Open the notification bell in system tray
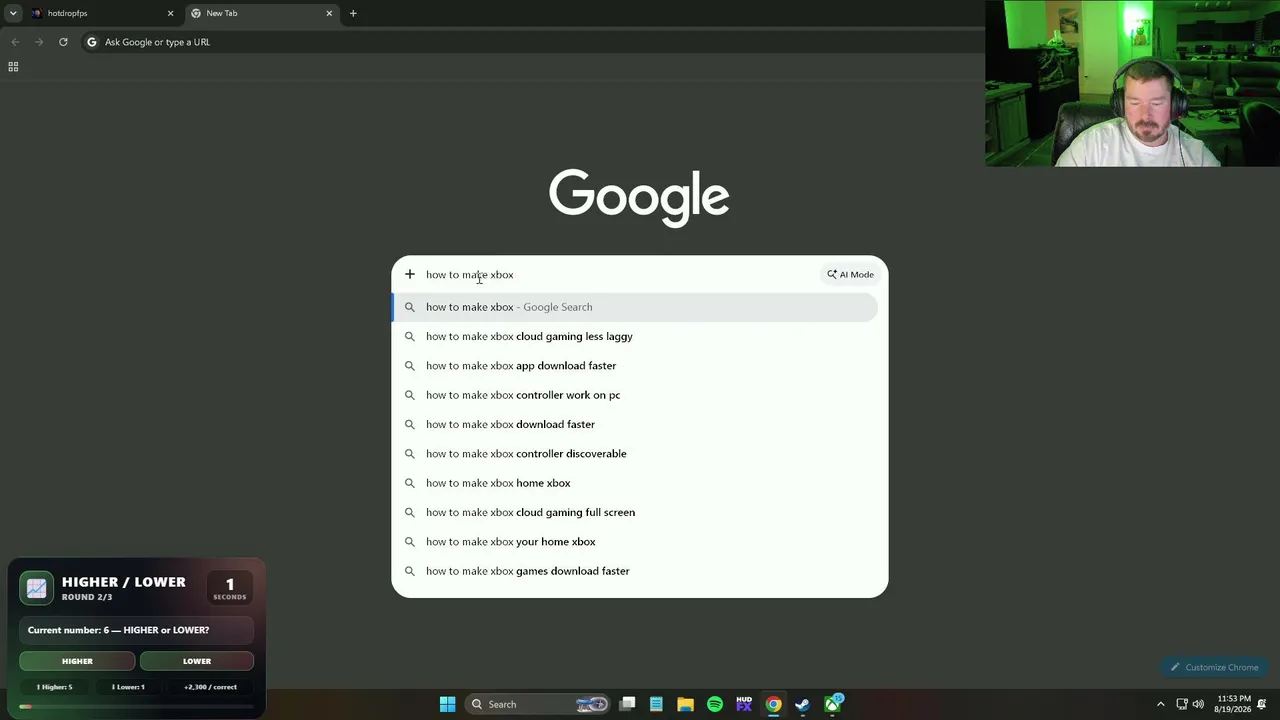The image size is (1280, 720). click(1263, 704)
